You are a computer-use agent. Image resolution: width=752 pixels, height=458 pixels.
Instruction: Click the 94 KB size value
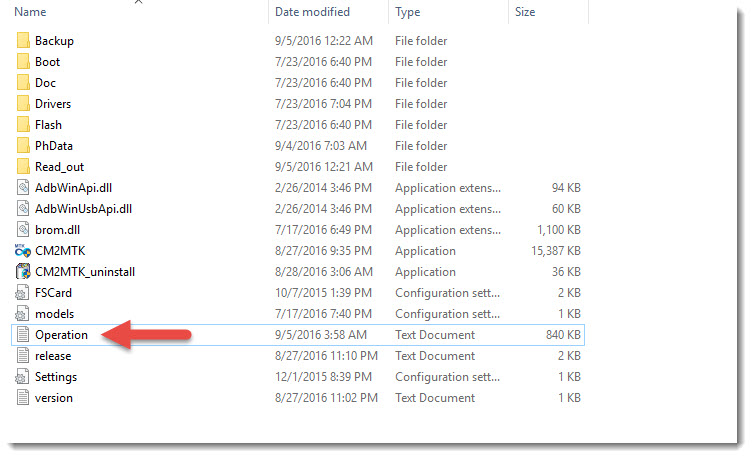pos(566,188)
